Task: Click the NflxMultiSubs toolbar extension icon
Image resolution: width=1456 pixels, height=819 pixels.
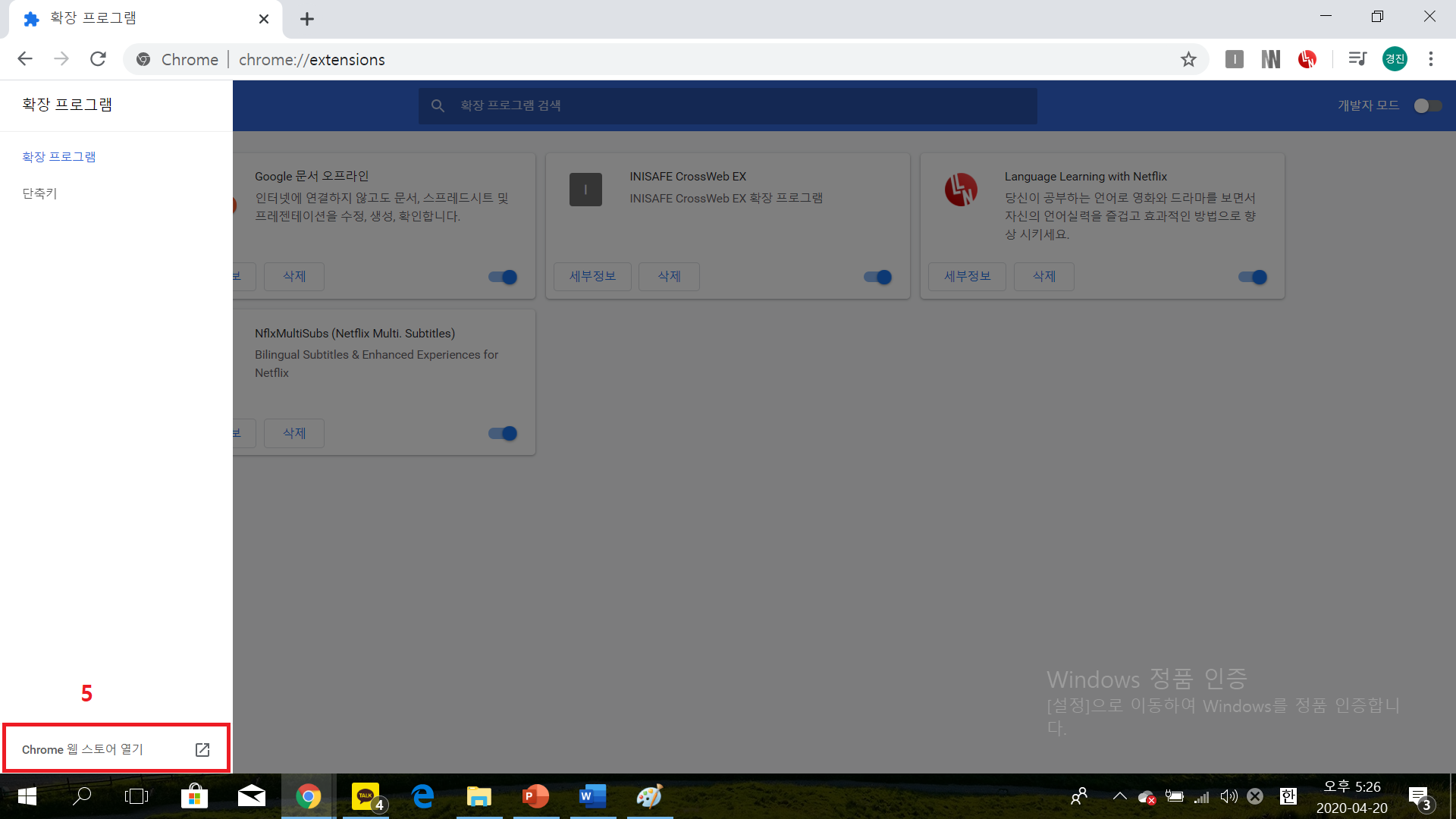Action: coord(1271,59)
